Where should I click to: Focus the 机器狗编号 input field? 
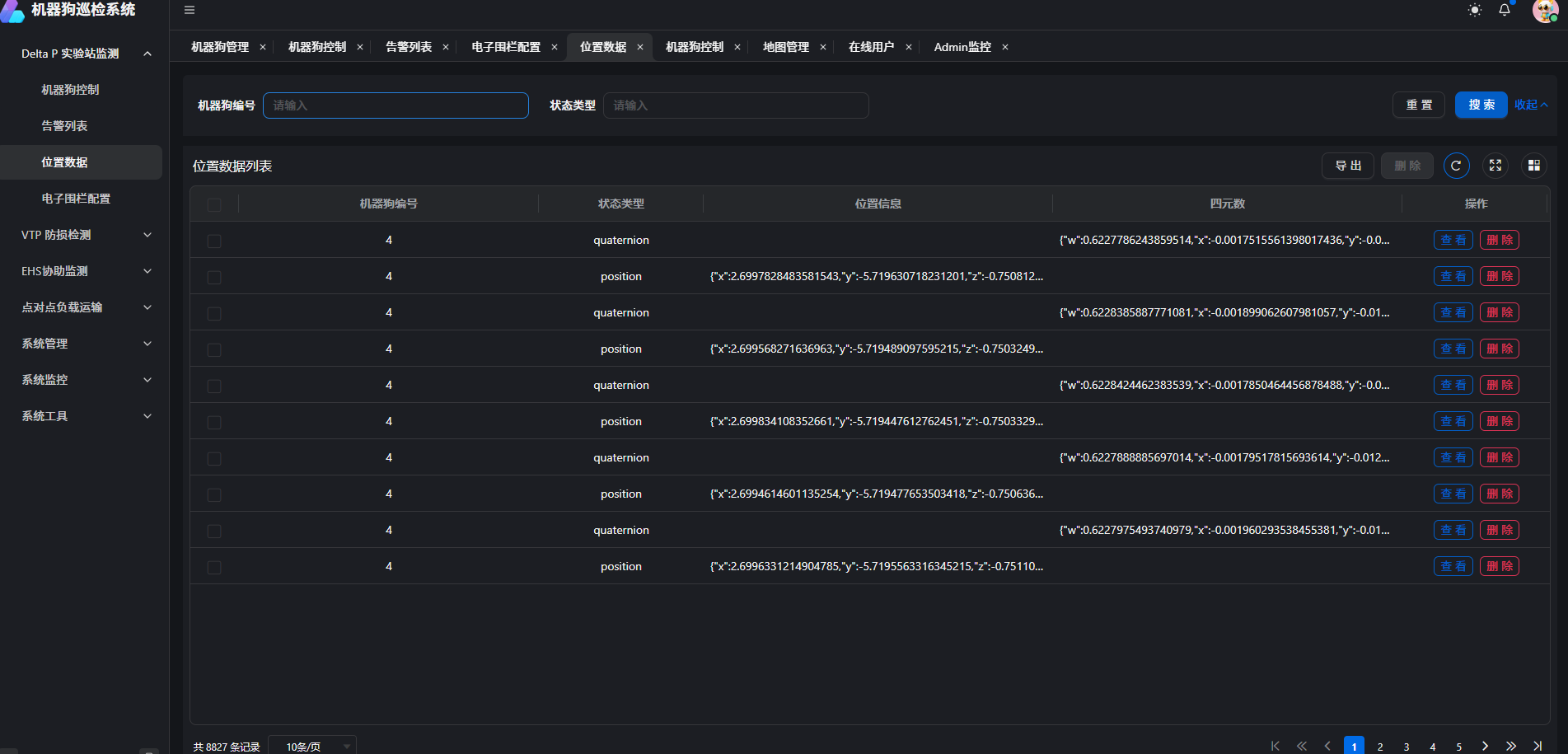[x=396, y=105]
